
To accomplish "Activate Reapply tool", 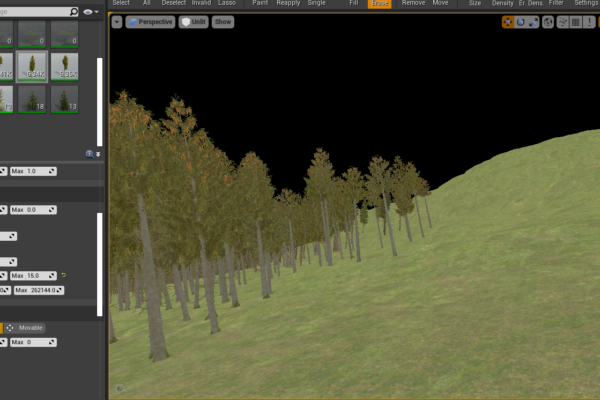I will tap(289, 3).
